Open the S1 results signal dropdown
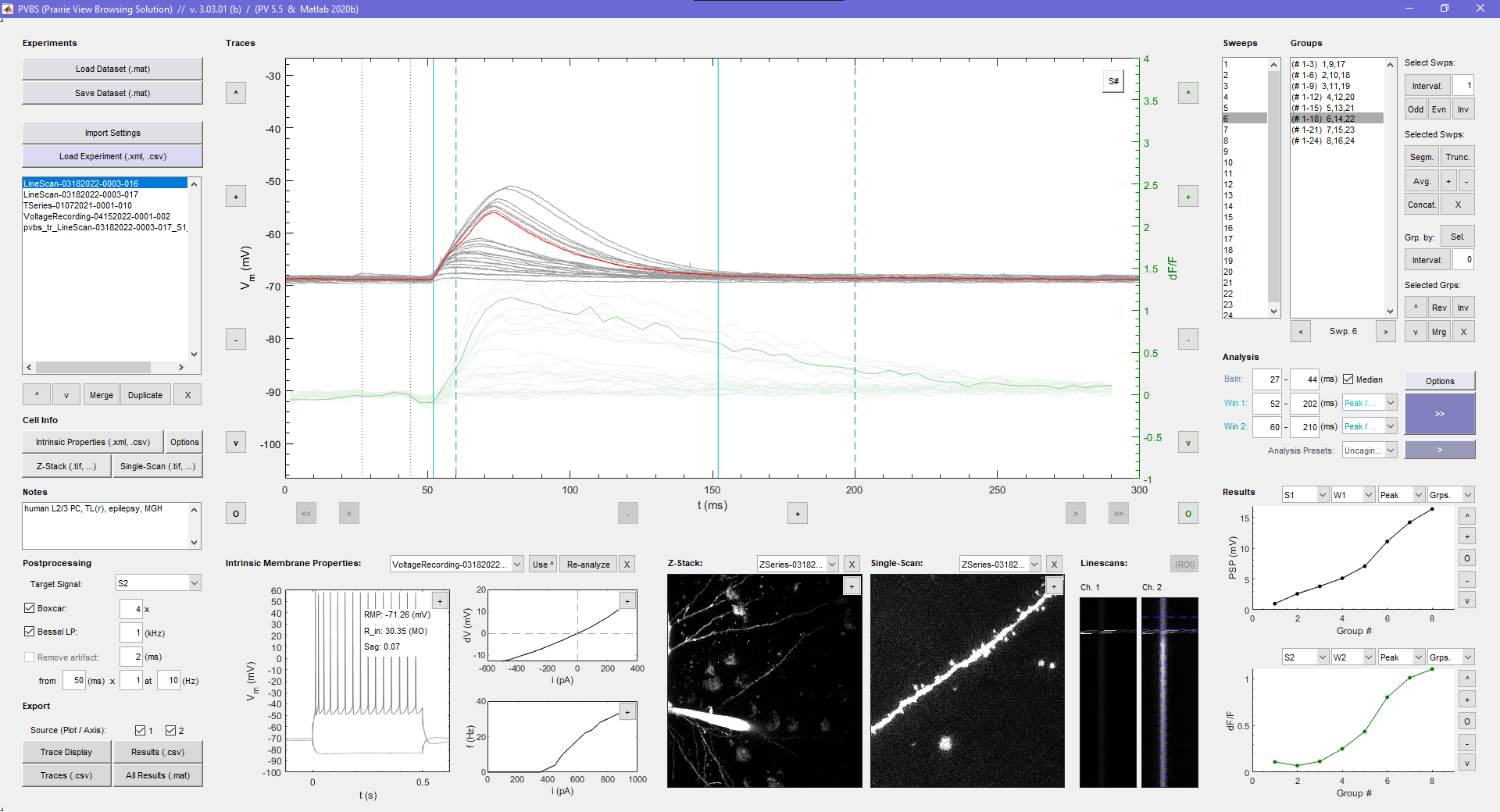Image resolution: width=1500 pixels, height=812 pixels. coord(1305,495)
